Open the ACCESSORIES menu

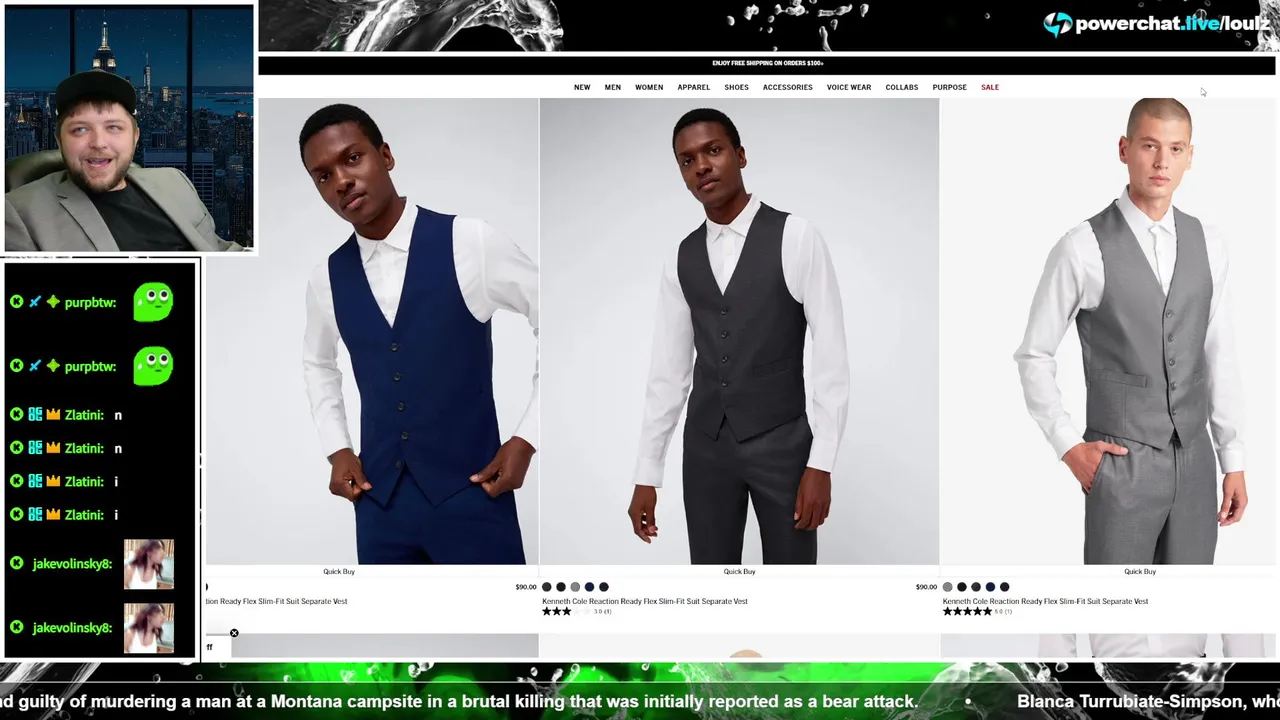(x=788, y=87)
